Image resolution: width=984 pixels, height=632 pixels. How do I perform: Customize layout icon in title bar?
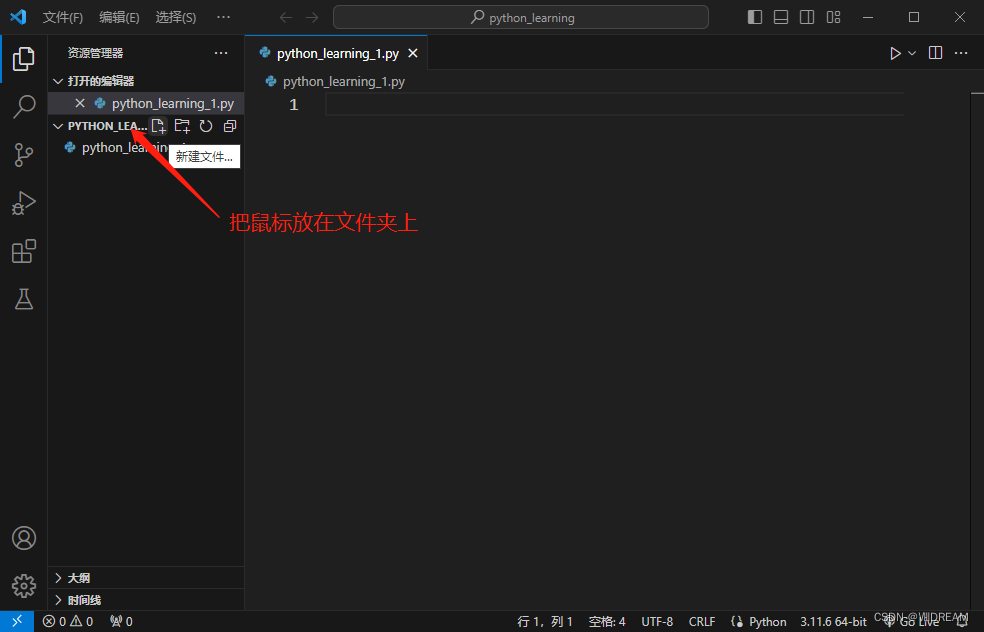833,17
